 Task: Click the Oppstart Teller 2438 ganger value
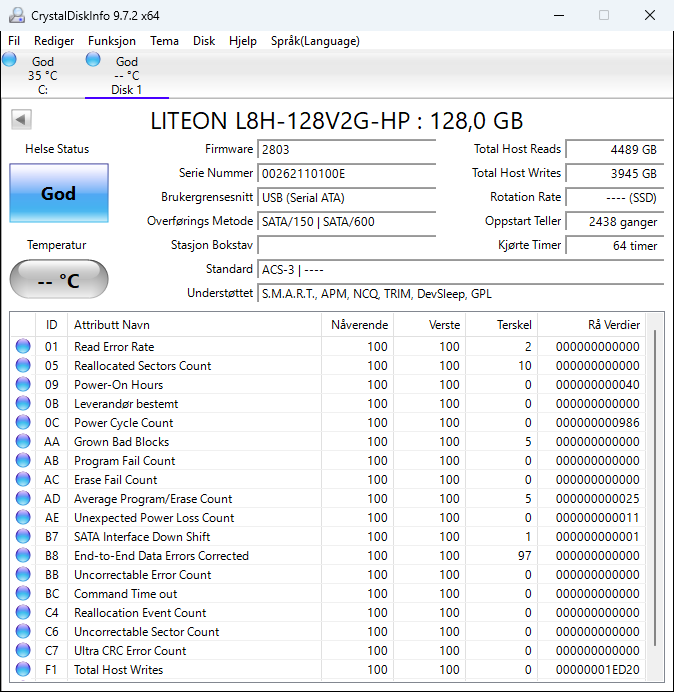614,222
